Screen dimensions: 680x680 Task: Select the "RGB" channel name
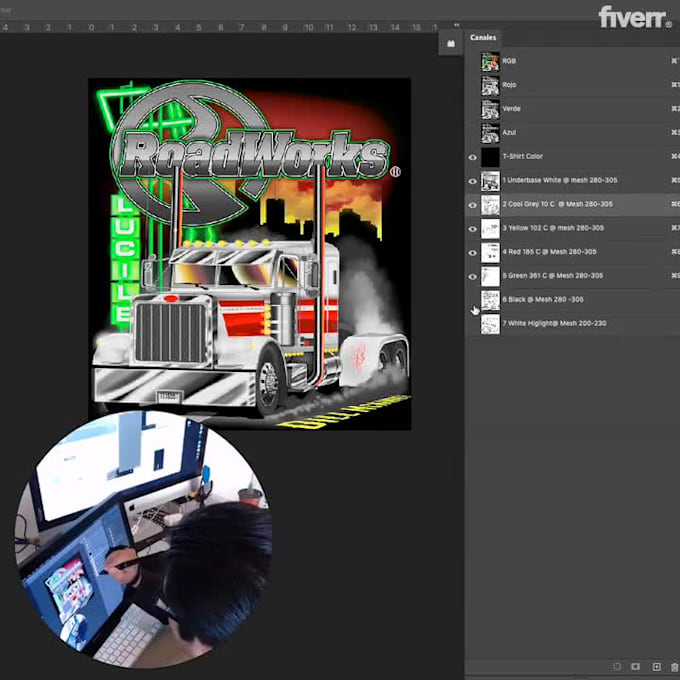509,61
